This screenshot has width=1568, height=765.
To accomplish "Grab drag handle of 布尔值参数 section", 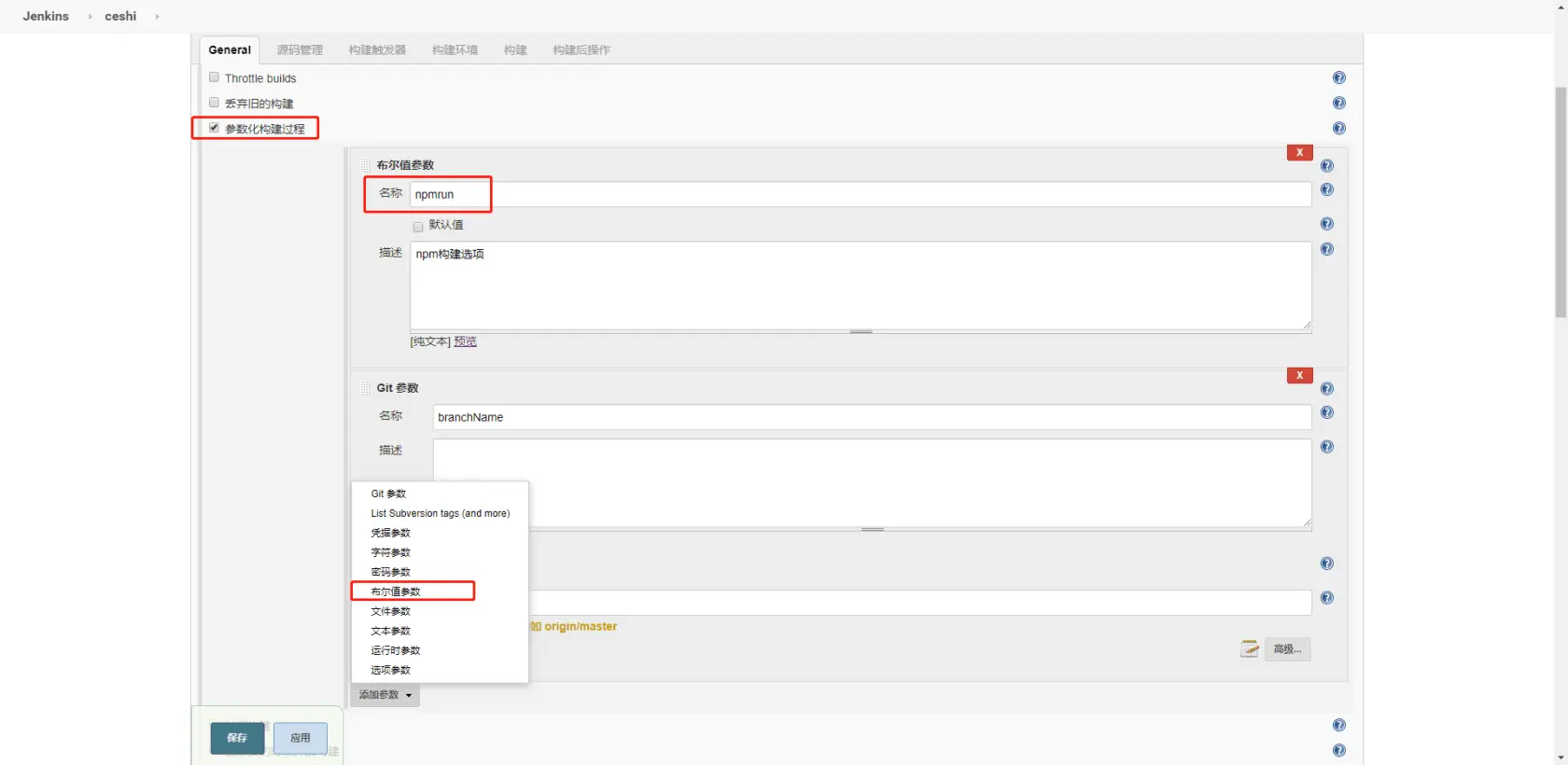I will (365, 165).
